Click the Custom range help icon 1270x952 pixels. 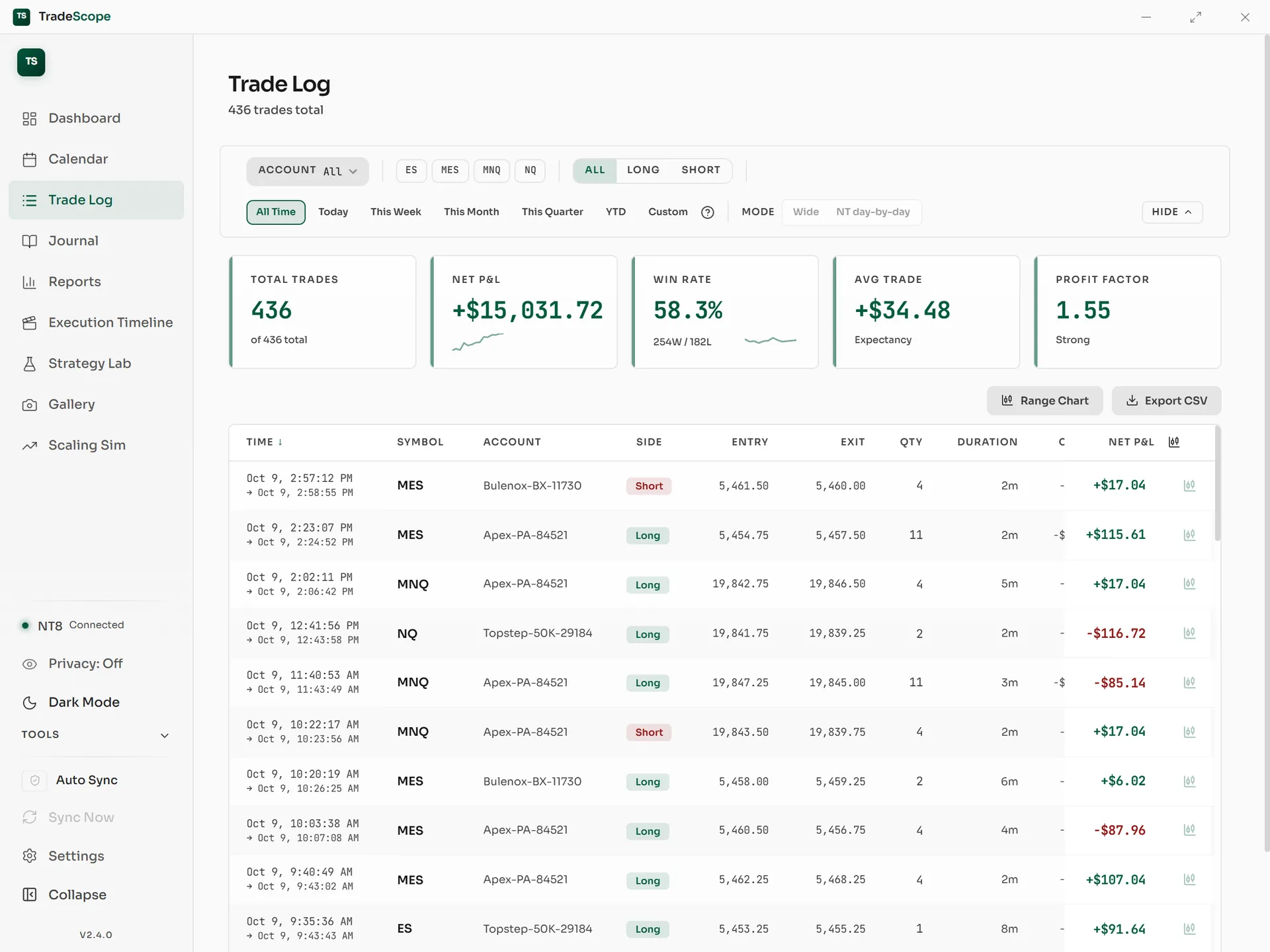tap(708, 212)
